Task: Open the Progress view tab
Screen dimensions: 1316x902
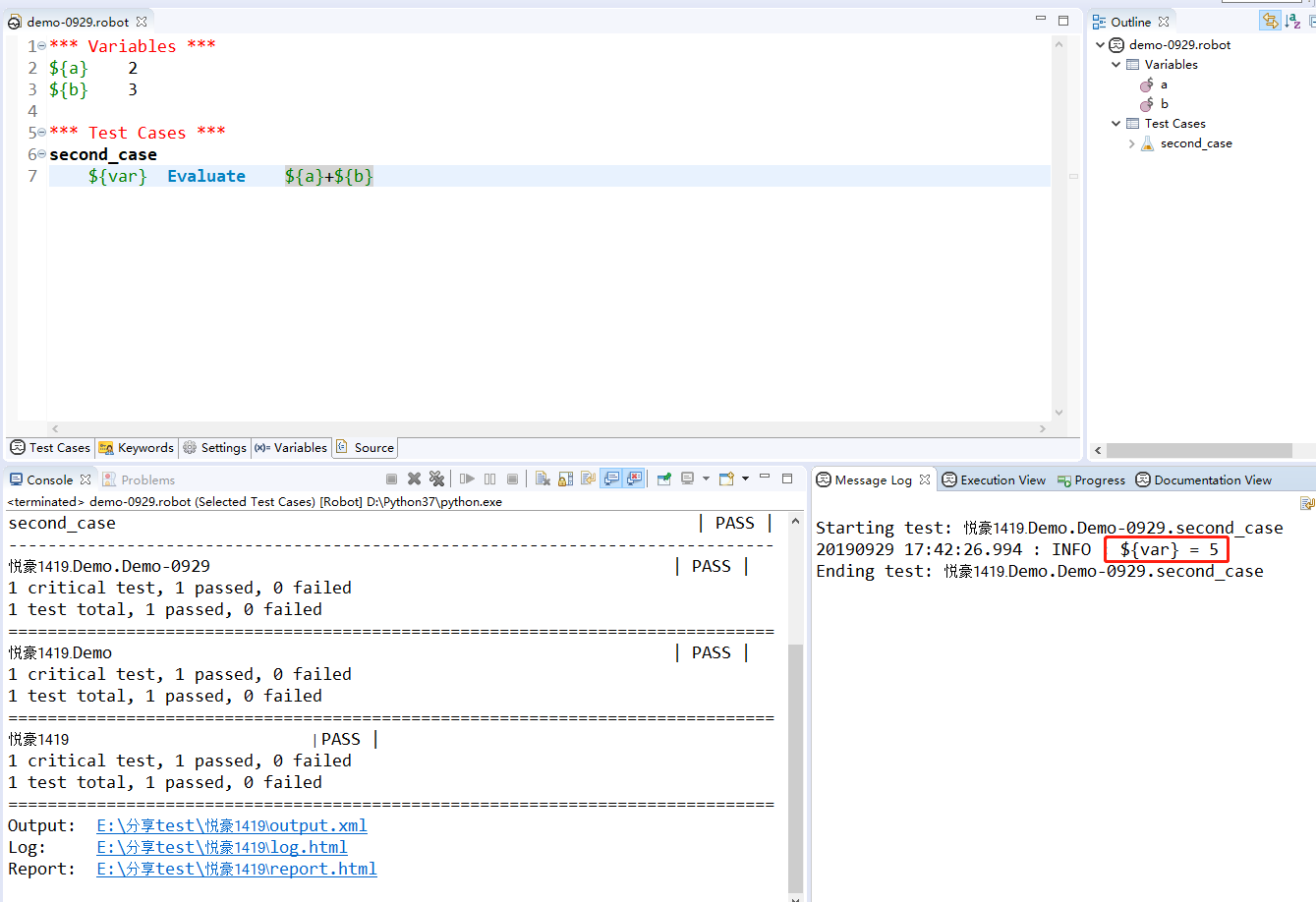Action: coord(1091,479)
